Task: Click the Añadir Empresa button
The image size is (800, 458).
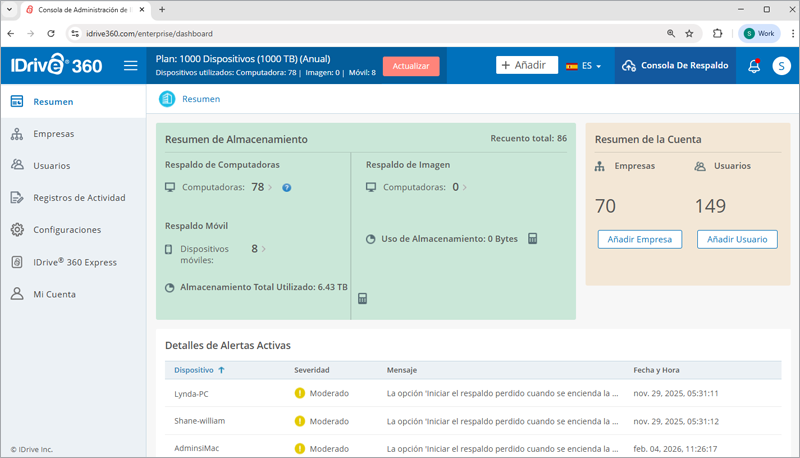Action: tap(640, 240)
